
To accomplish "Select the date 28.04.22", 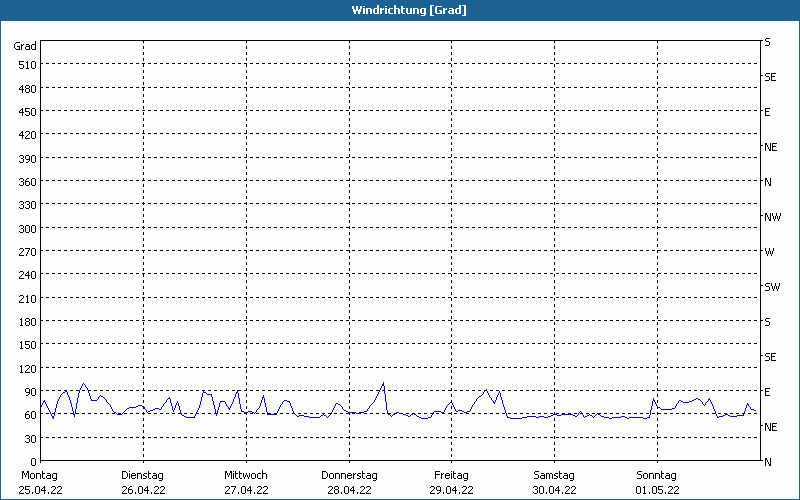I will coord(349,490).
